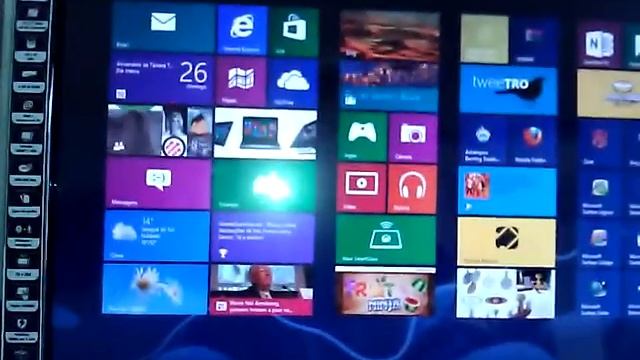The image size is (640, 360).
Task: Open the yellow tile with the black diamond logo
Action: [506, 242]
